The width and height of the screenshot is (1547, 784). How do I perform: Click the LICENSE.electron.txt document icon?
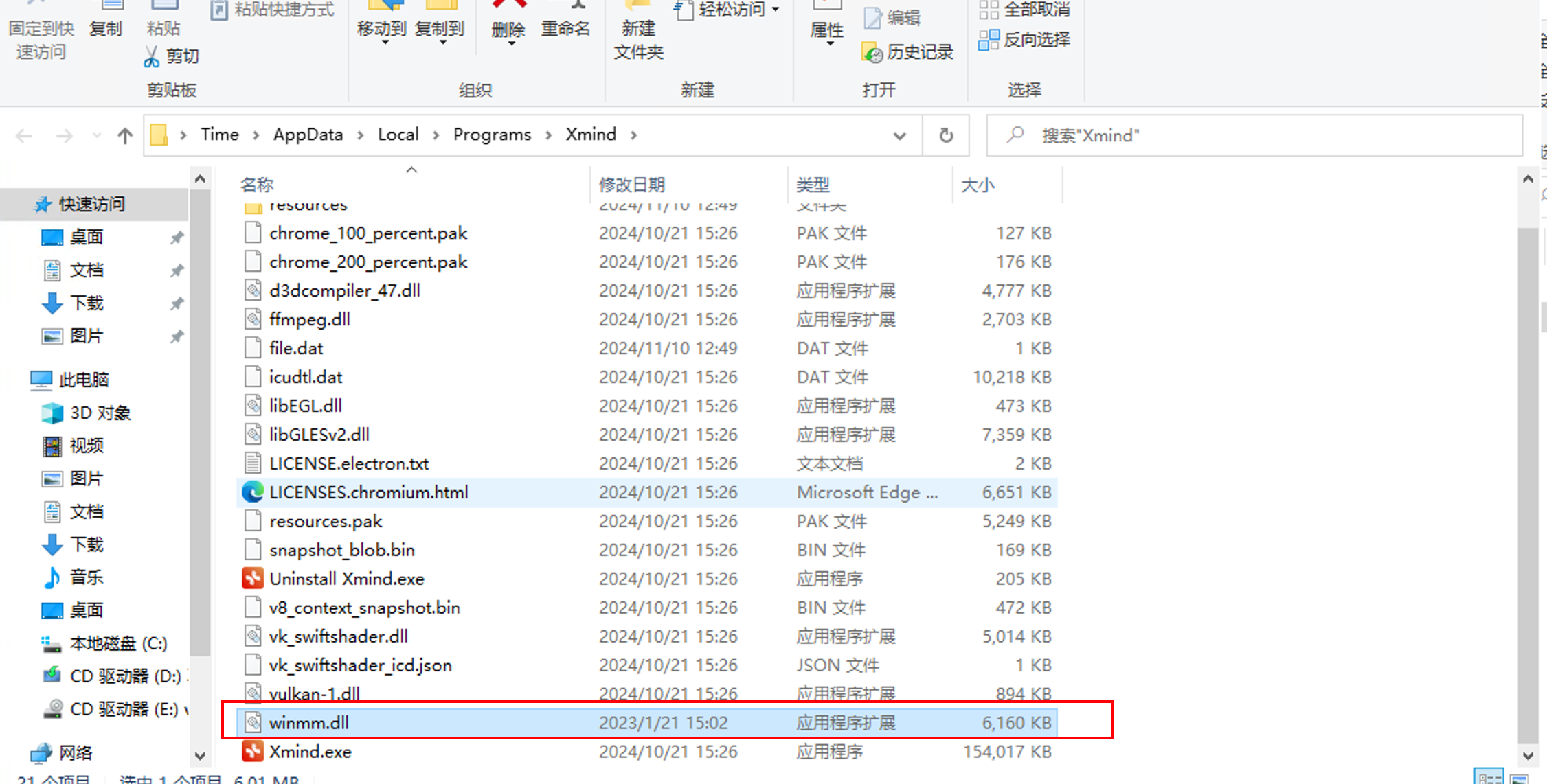pyautogui.click(x=253, y=463)
